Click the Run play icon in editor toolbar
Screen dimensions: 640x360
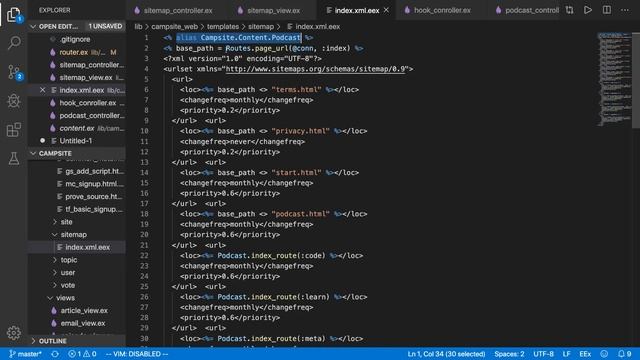click(x=588, y=10)
